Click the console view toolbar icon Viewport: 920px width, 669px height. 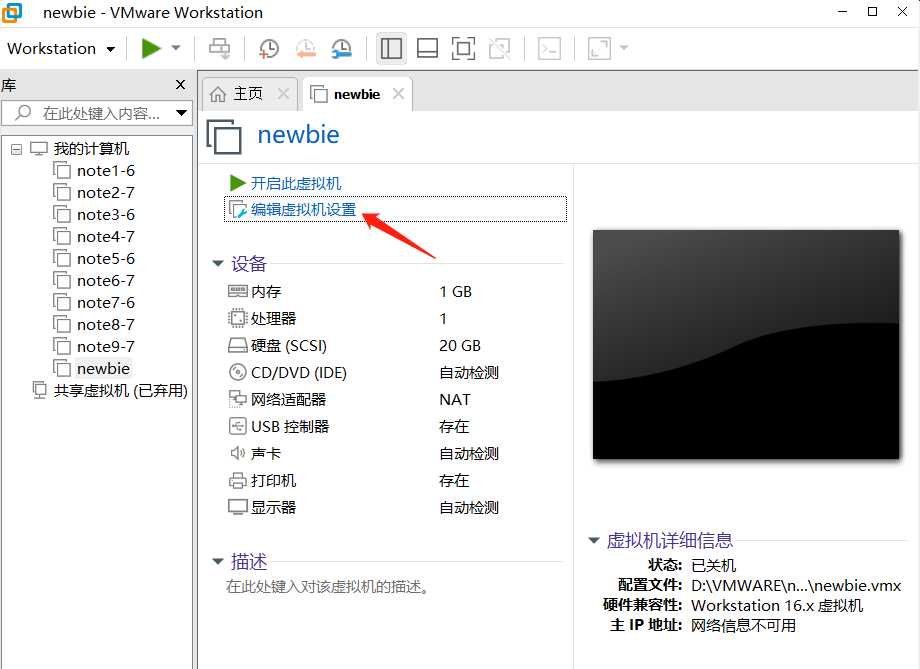pyautogui.click(x=549, y=48)
